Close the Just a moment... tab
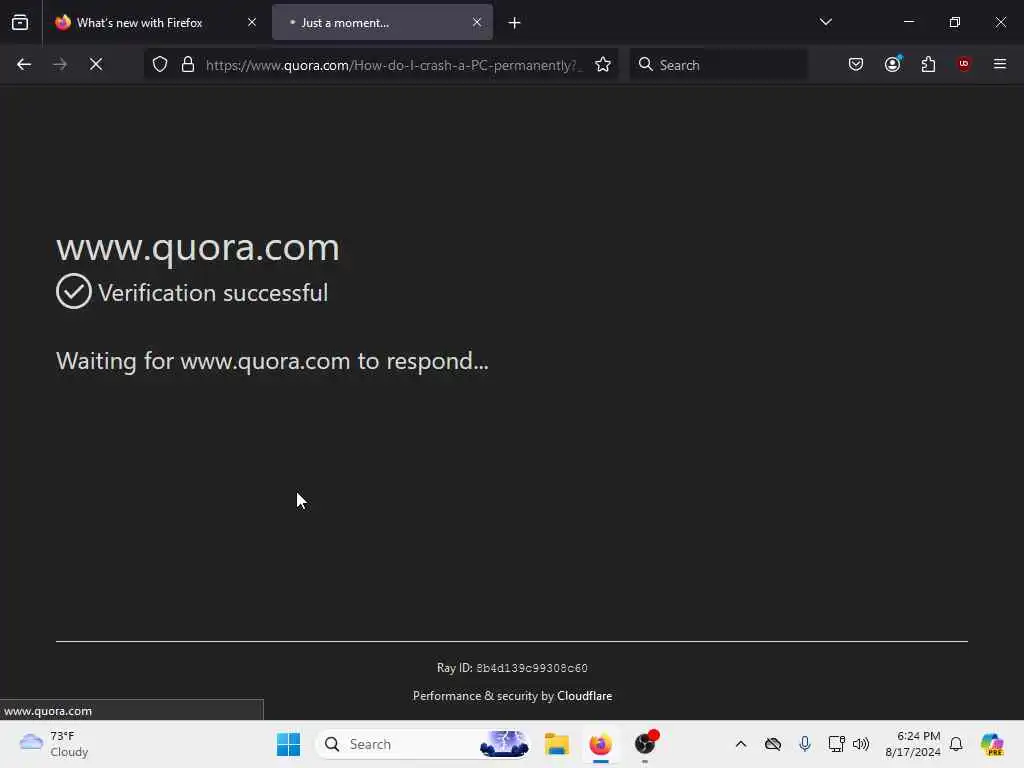The image size is (1024, 768). 477,22
